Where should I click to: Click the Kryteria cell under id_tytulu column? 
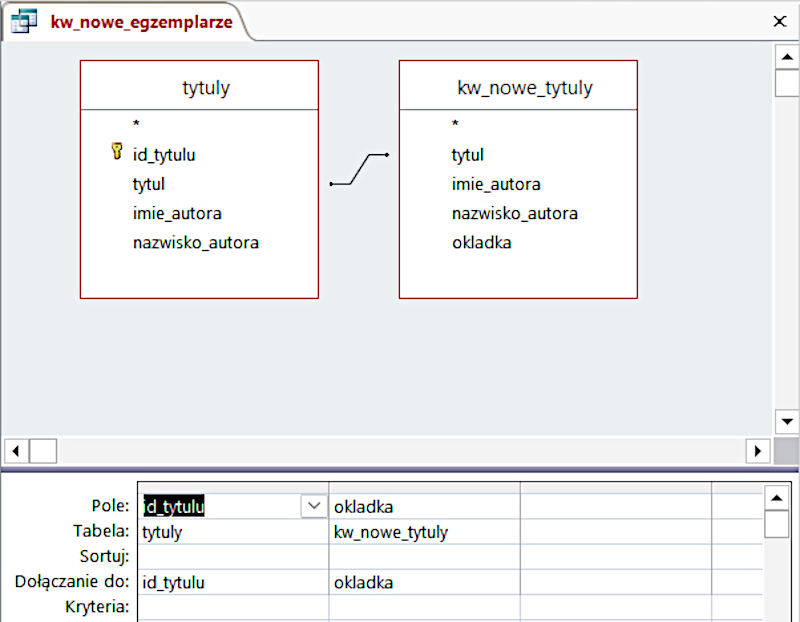(233, 607)
